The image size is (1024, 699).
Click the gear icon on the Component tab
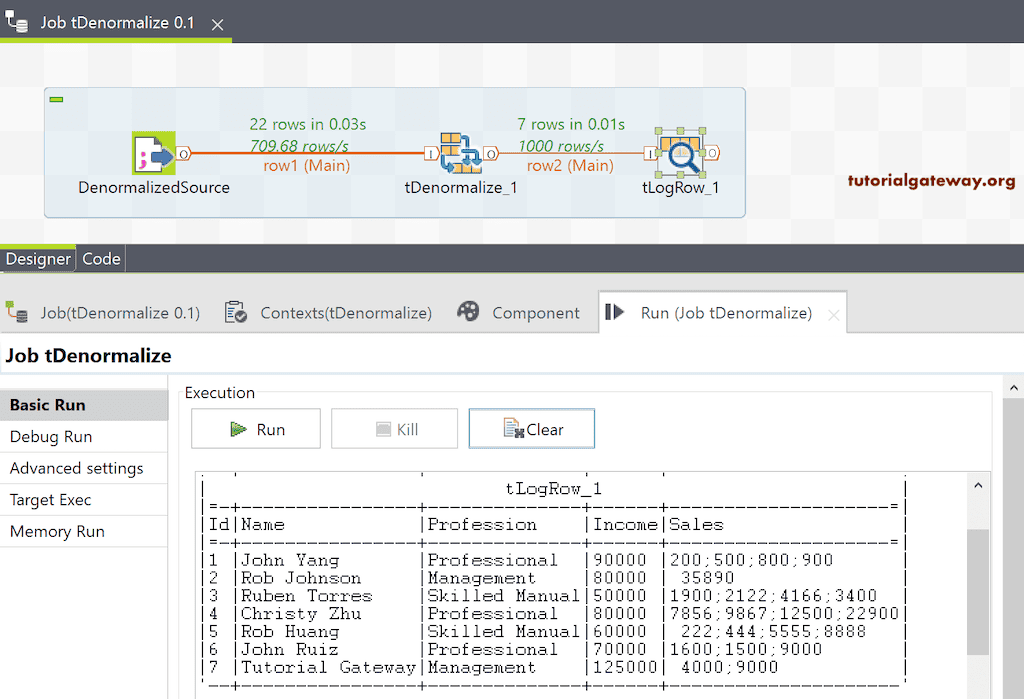tap(467, 312)
